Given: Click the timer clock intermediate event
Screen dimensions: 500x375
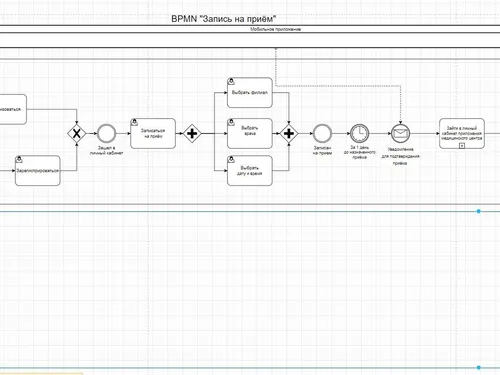Looking at the screenshot, I should (359, 133).
